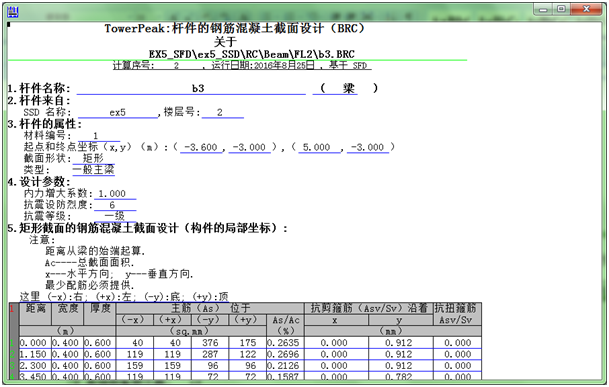Click material number field value 1

tap(99, 136)
